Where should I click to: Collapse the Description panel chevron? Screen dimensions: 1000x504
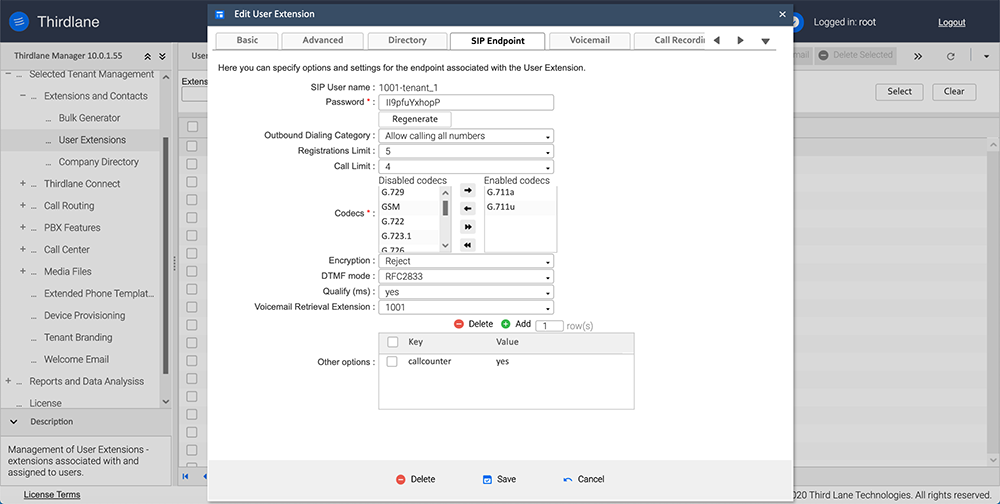(14, 422)
